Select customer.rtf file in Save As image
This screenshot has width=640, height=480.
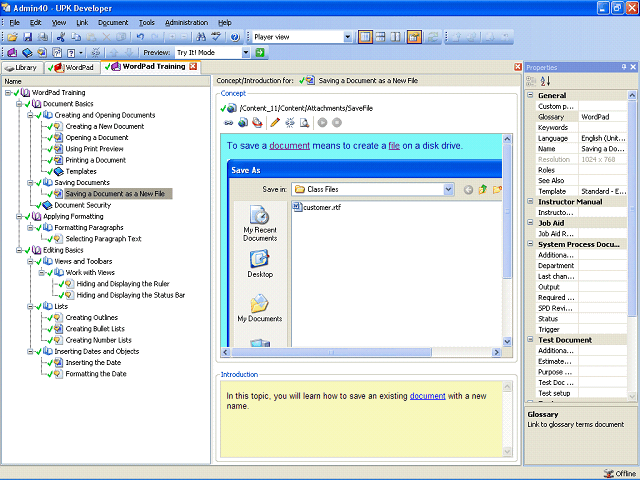[317, 207]
